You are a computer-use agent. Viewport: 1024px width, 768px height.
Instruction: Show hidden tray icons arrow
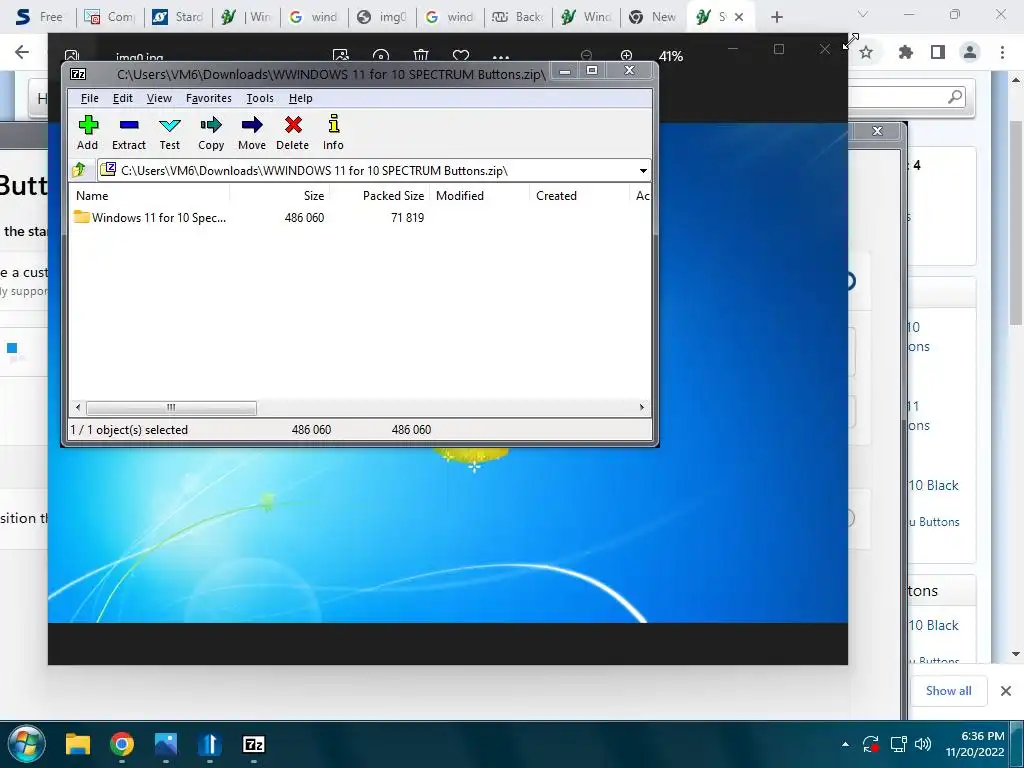845,744
